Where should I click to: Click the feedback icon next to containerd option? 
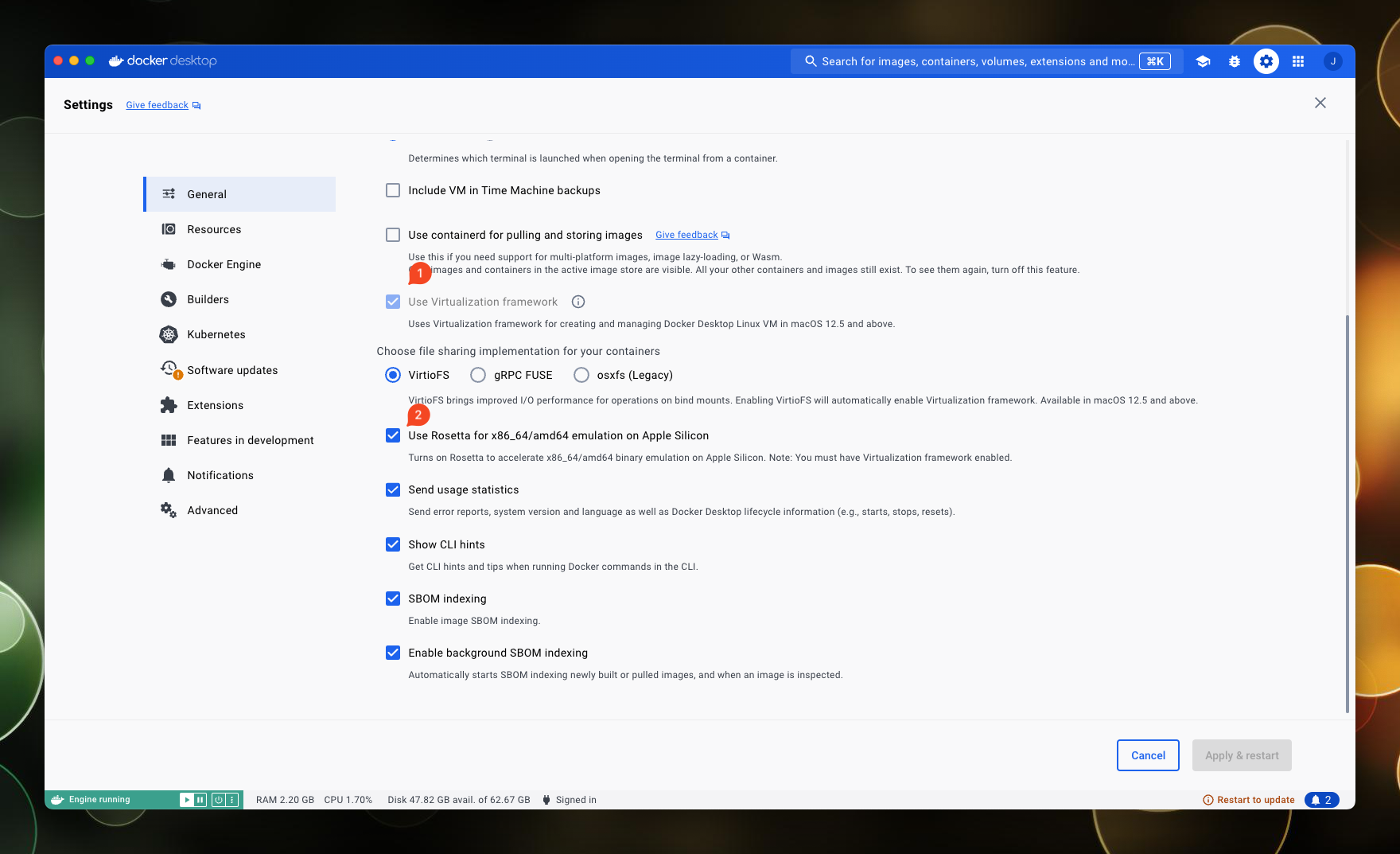(725, 236)
